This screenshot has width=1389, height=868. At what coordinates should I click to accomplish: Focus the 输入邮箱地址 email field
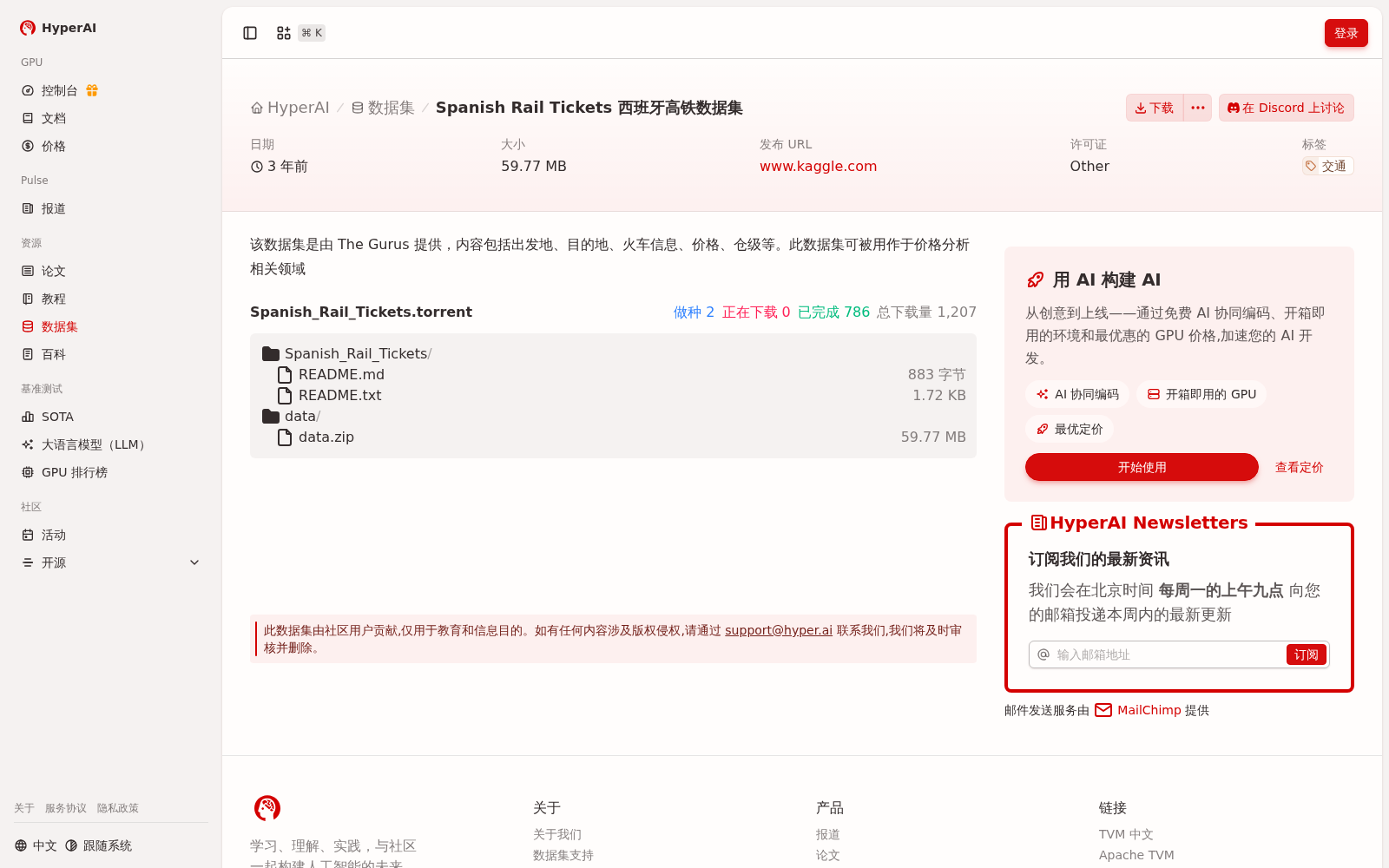click(x=1168, y=654)
